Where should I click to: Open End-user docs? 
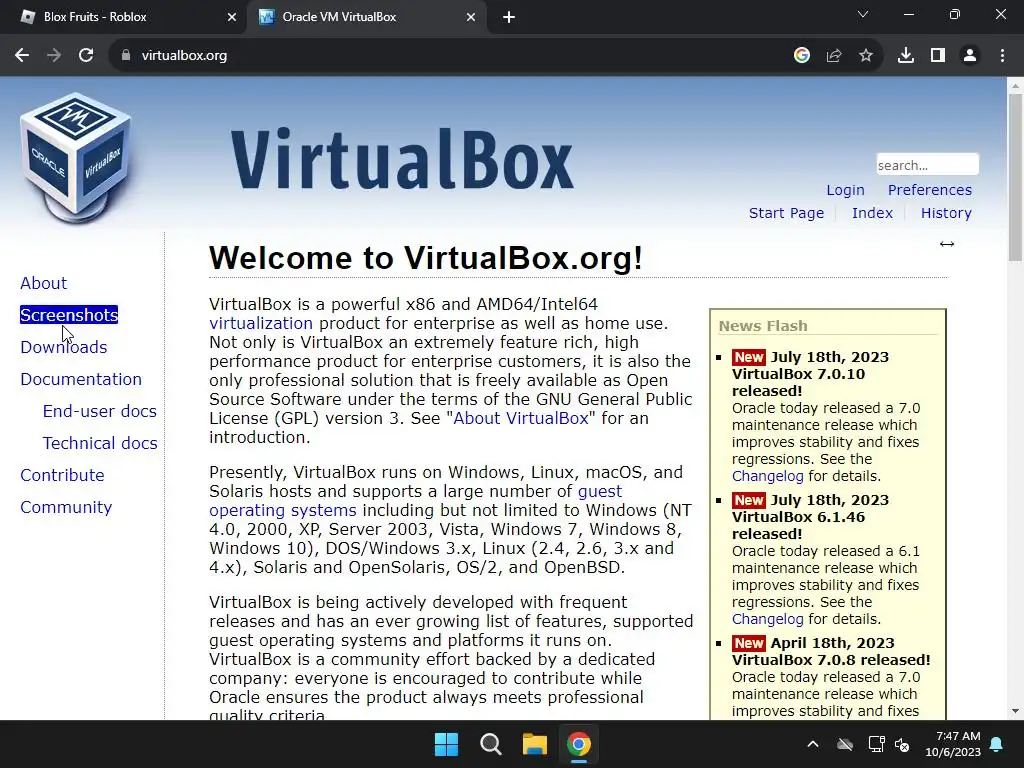tap(99, 411)
